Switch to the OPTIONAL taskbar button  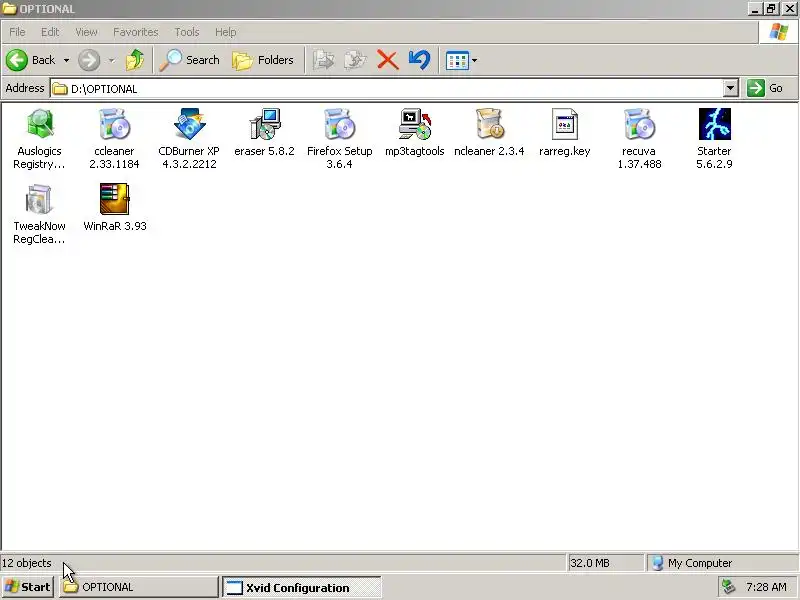139,587
